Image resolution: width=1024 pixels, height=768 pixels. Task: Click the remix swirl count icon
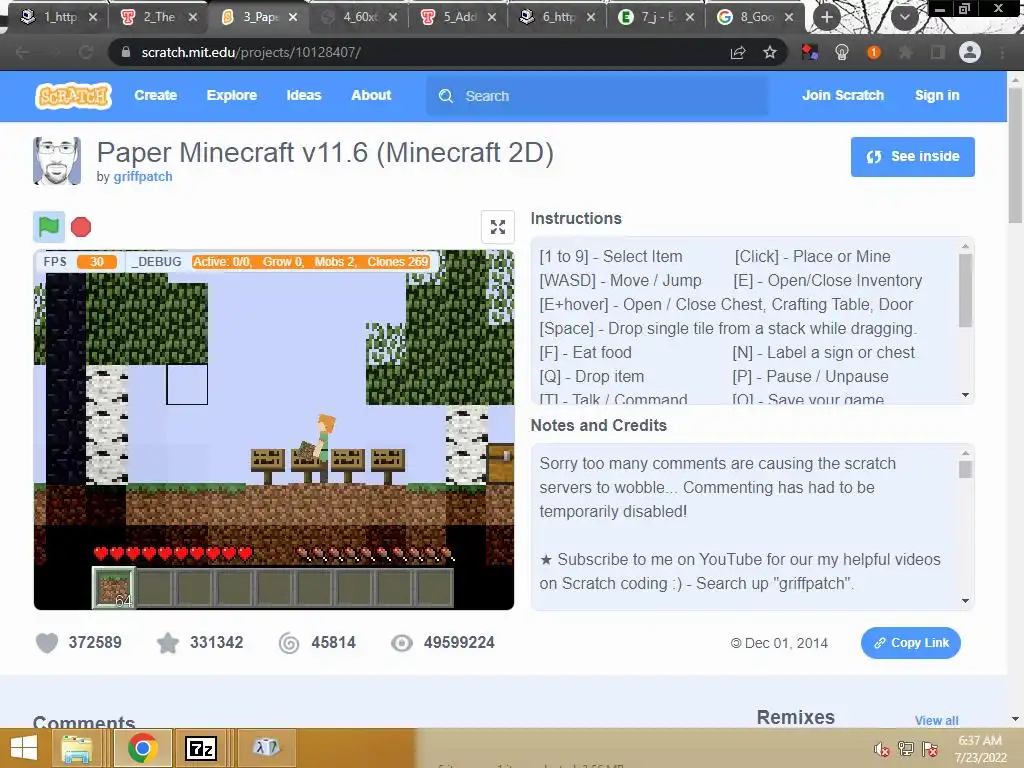[x=289, y=643]
